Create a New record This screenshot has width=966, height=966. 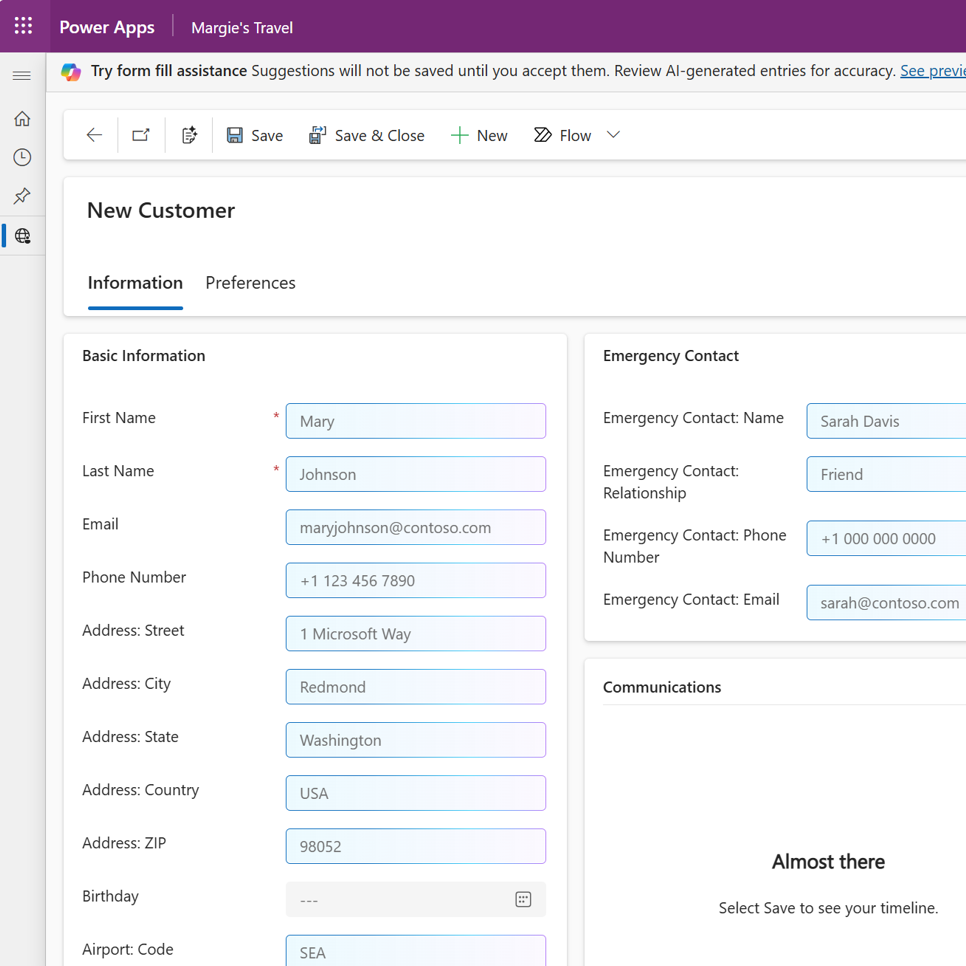[479, 136]
